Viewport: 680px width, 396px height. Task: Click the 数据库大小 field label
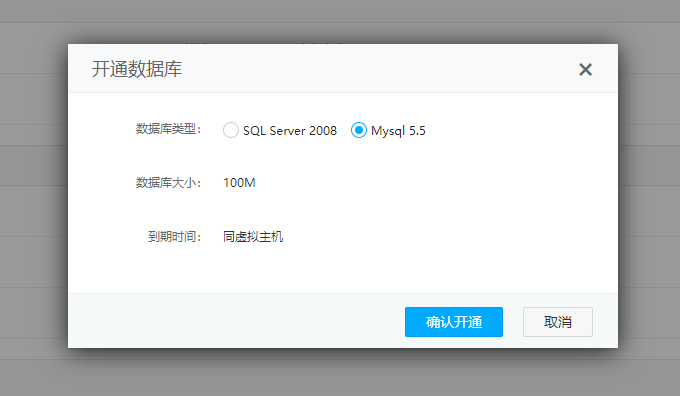point(168,183)
